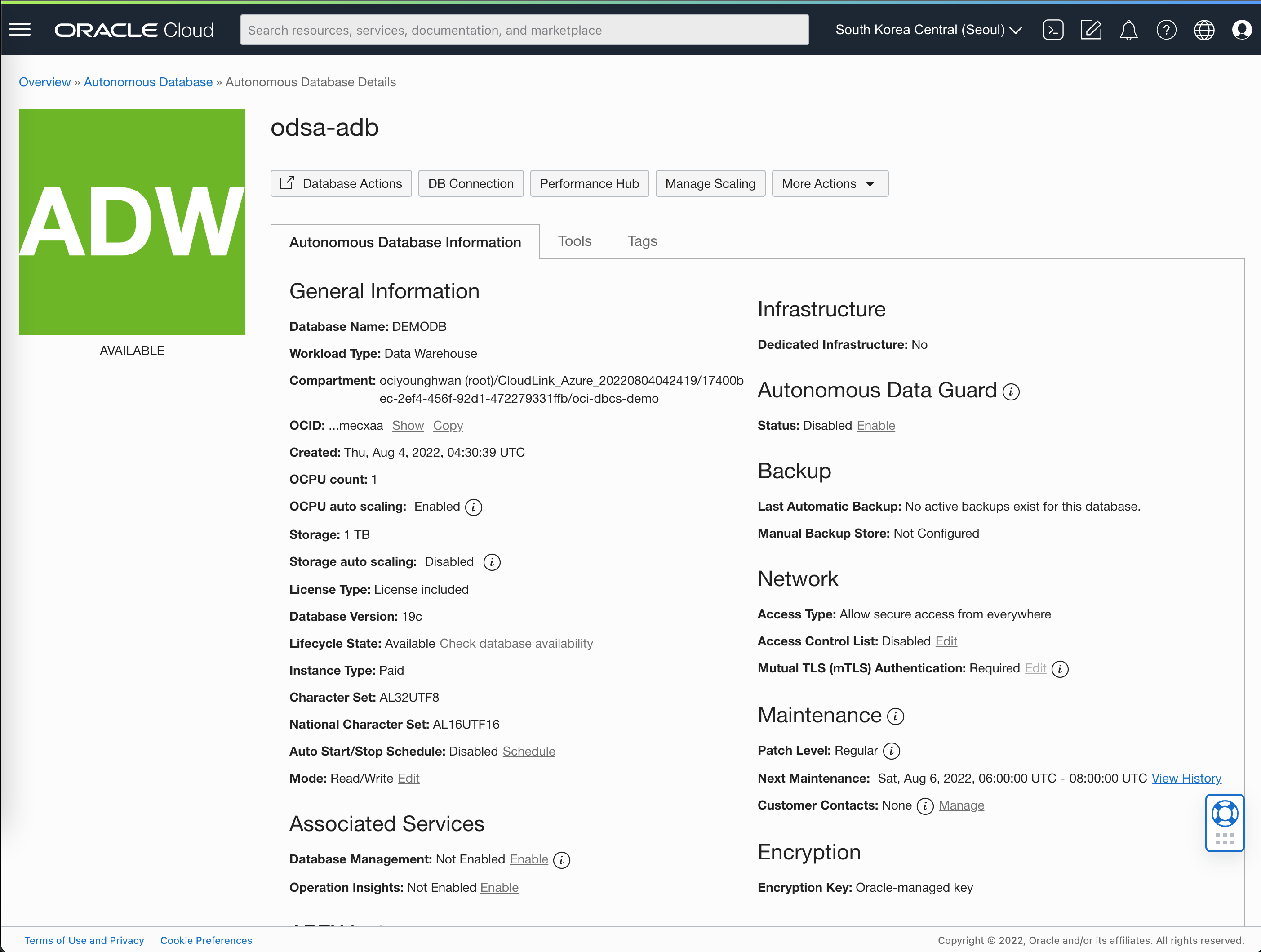Click the database title odsa-adb
The image size is (1261, 952).
pyautogui.click(x=324, y=127)
